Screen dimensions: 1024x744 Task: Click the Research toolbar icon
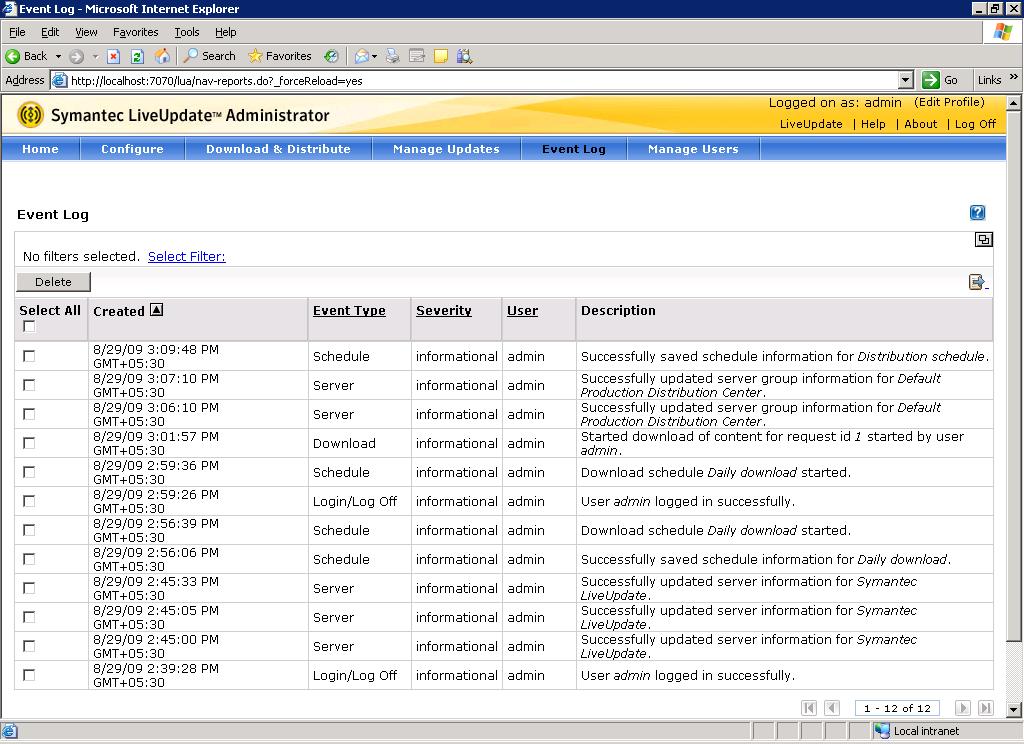click(464, 56)
